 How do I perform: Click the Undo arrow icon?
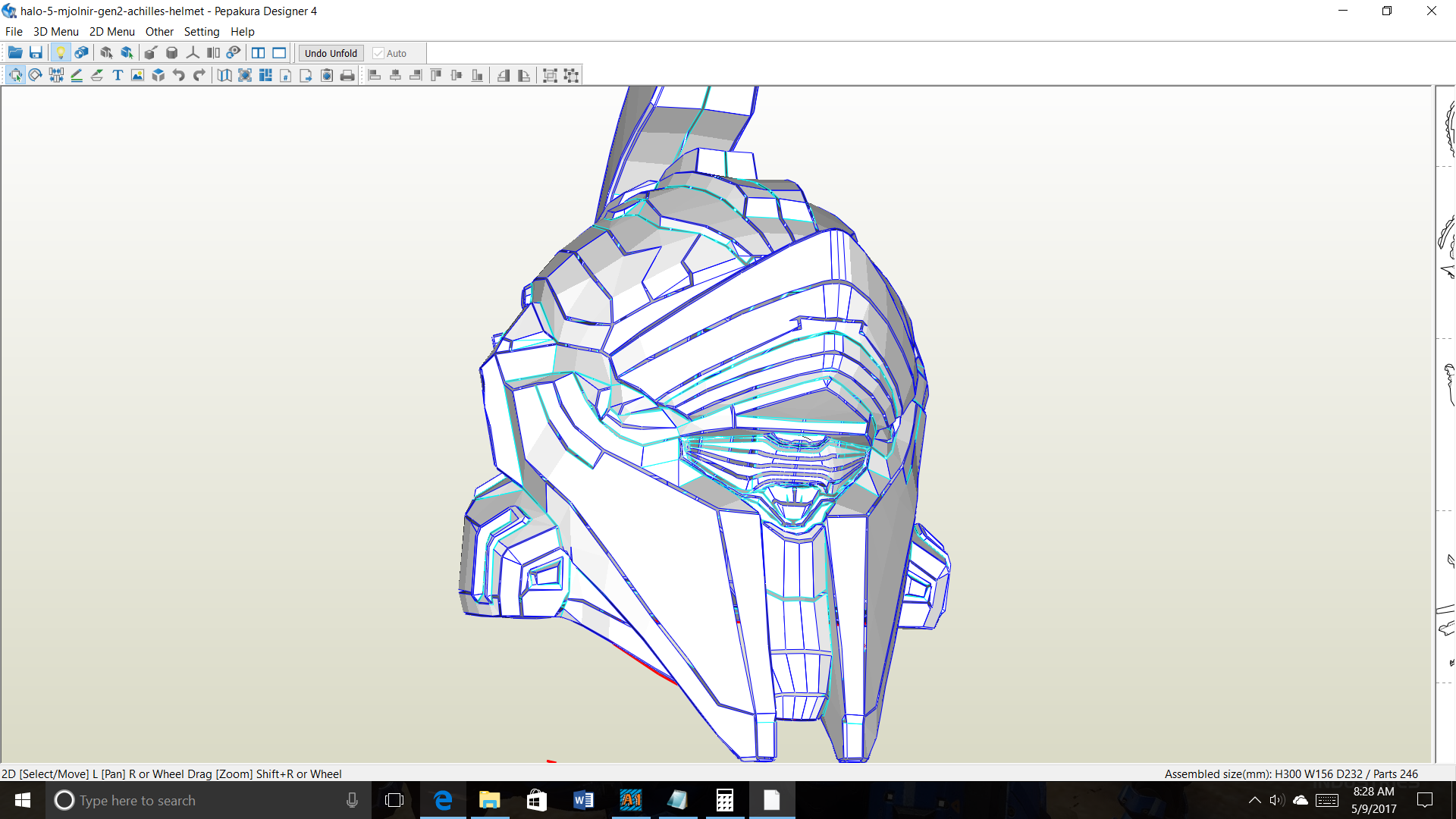pyautogui.click(x=179, y=75)
